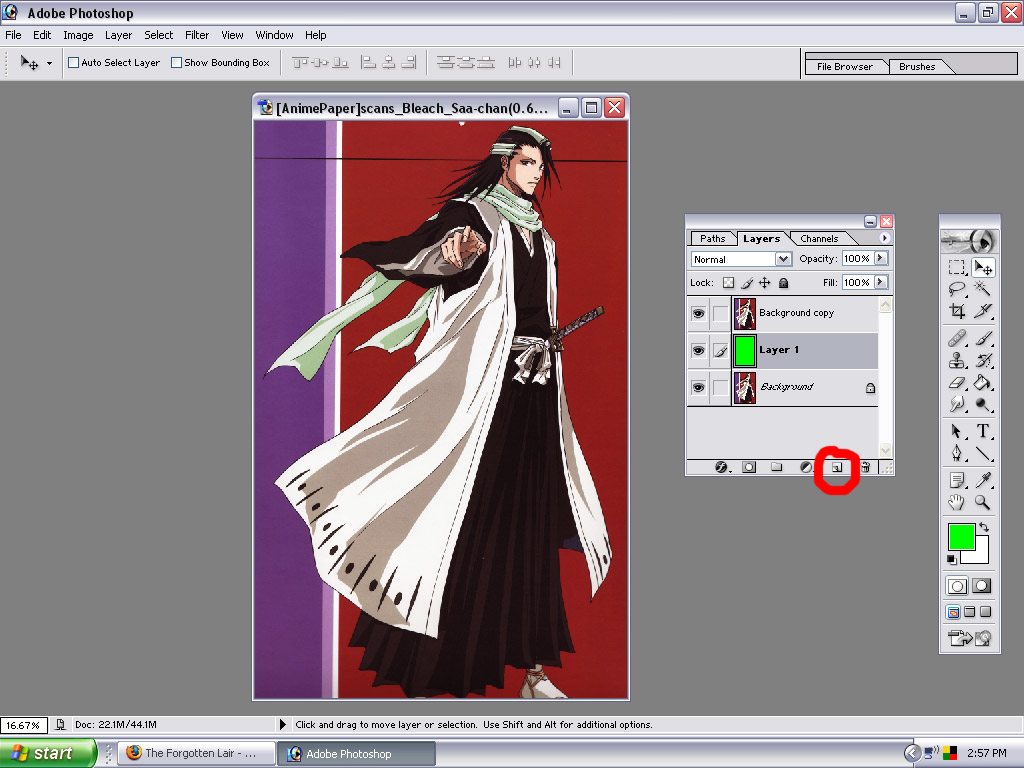The image size is (1024, 768).
Task: Toggle Lock image pixels brush icon
Action: [747, 283]
